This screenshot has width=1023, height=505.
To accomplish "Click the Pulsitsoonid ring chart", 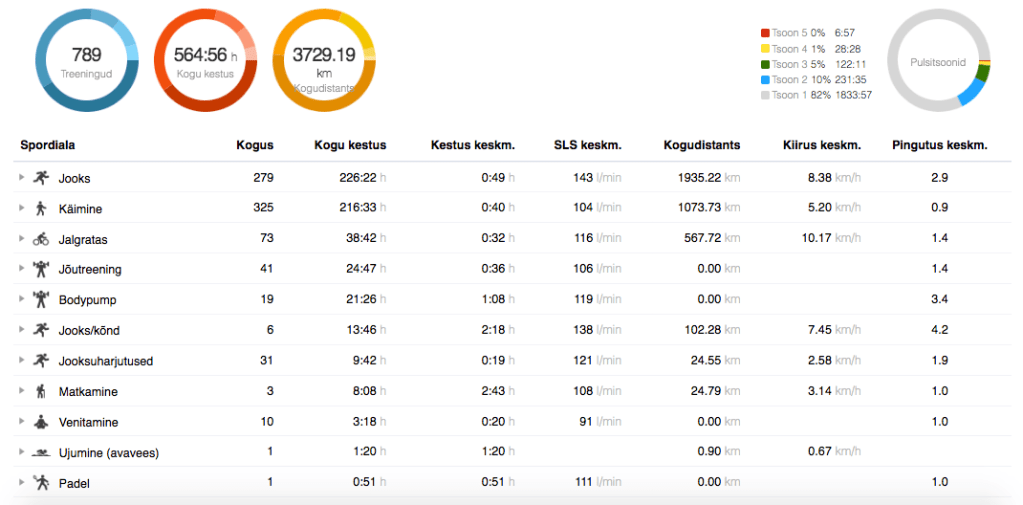I will [x=938, y=62].
